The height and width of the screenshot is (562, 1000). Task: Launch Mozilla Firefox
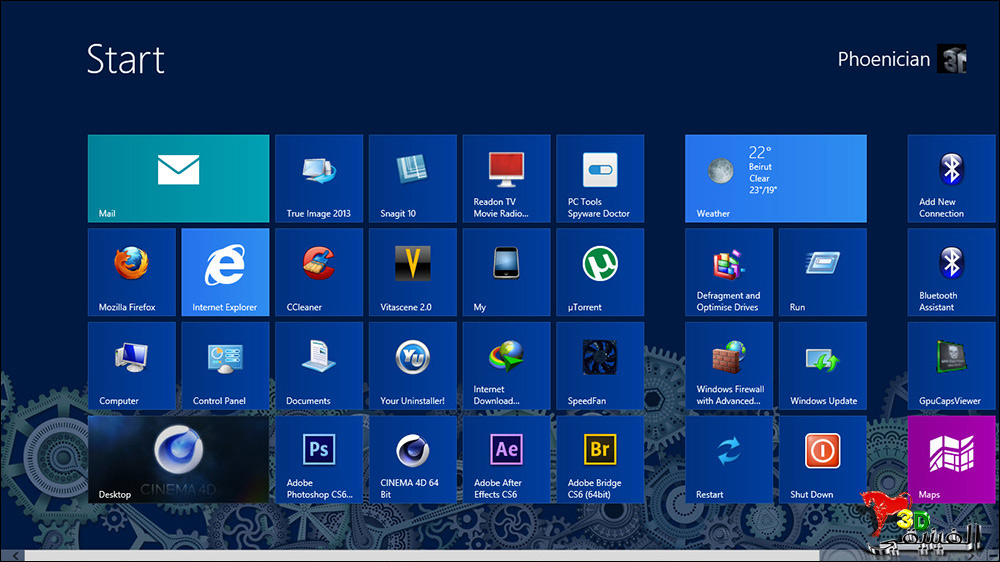coord(131,272)
